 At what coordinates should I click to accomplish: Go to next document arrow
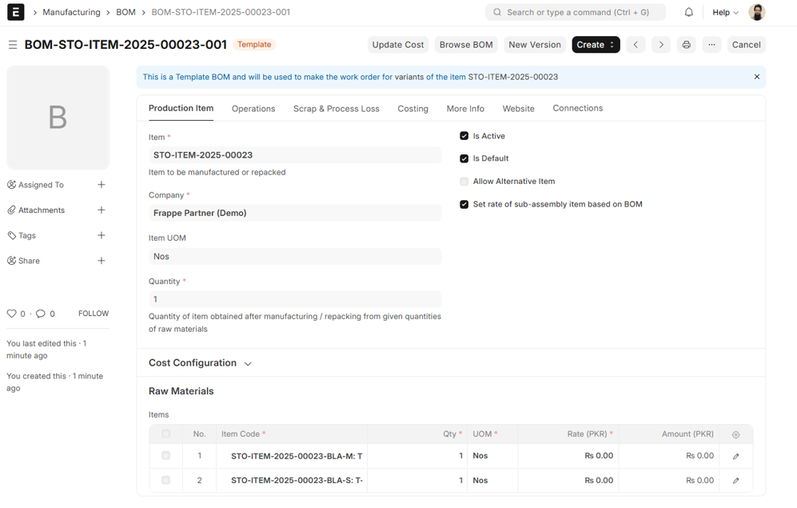(x=661, y=45)
